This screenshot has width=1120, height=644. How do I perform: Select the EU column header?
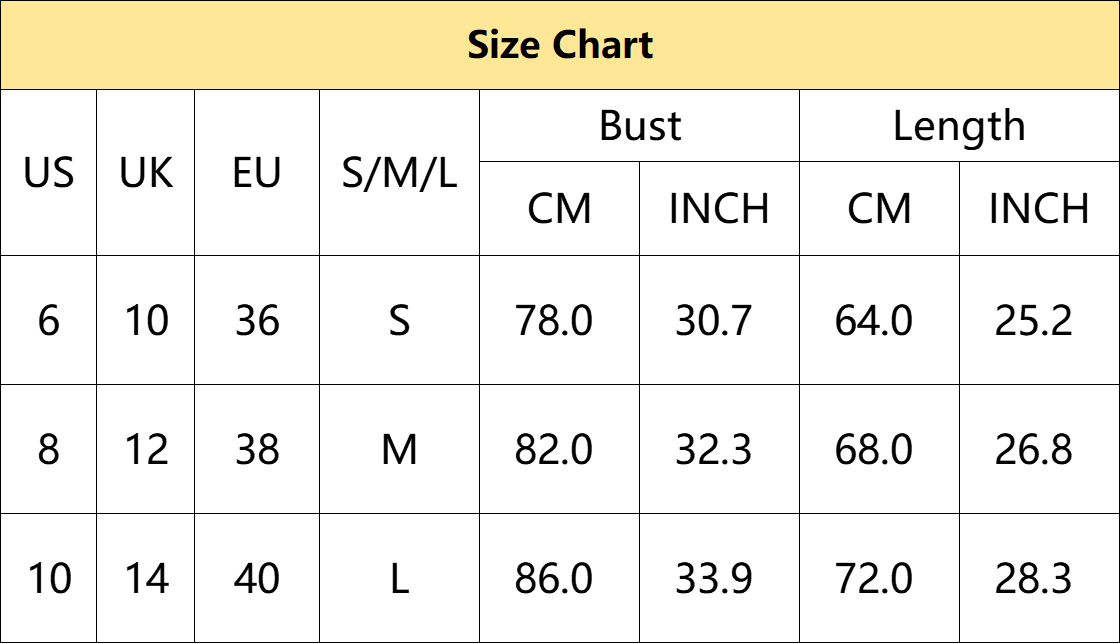click(x=257, y=173)
